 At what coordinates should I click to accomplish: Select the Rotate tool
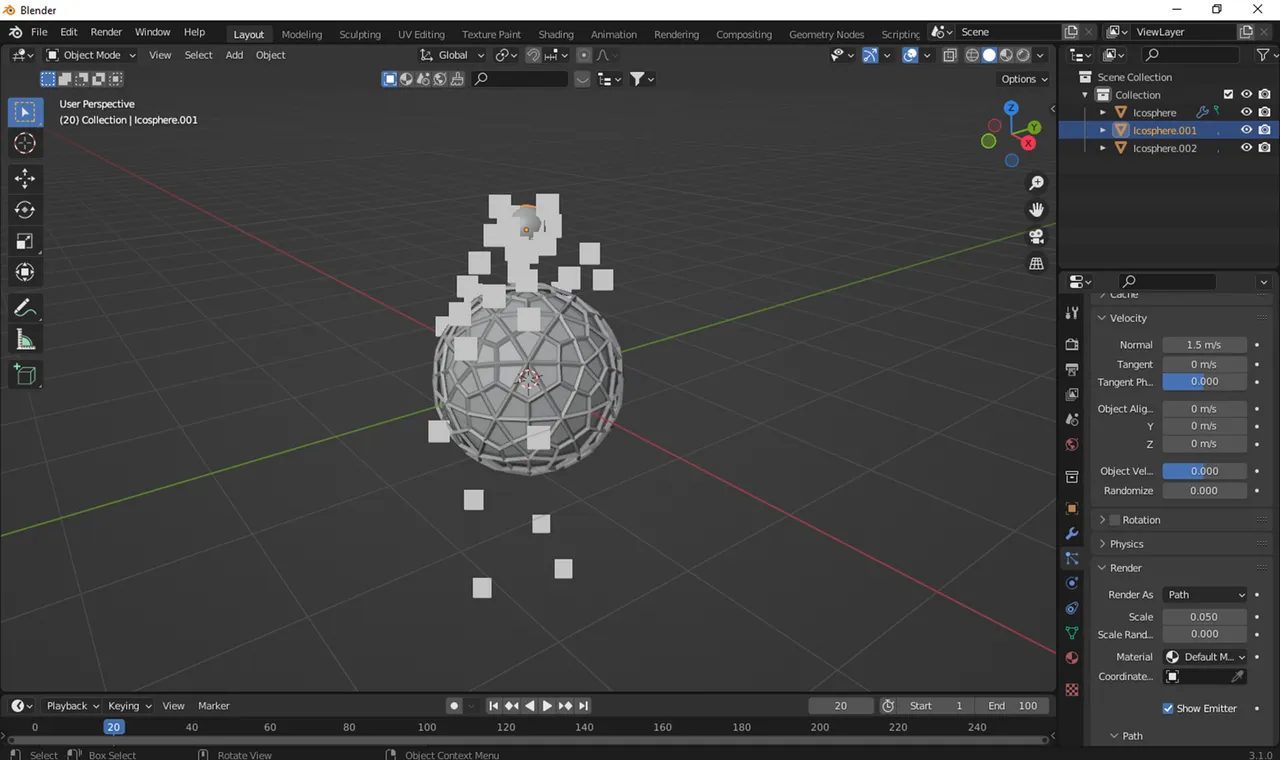(25, 210)
